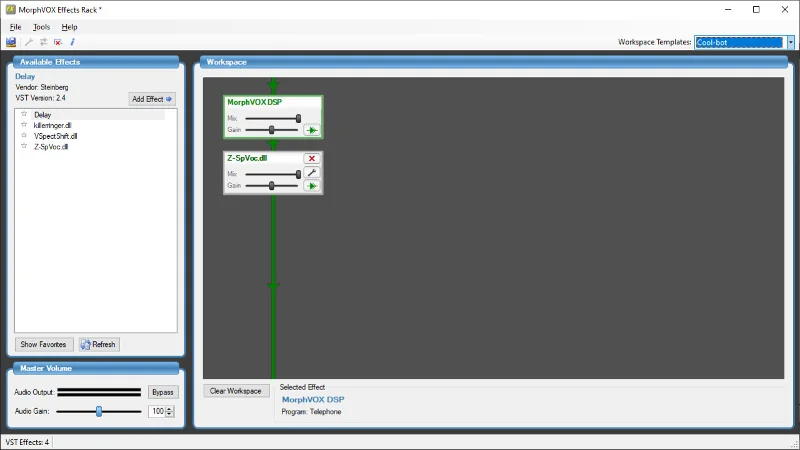The image size is (800, 450).
Task: Click the Add Effect button
Action: click(x=152, y=99)
